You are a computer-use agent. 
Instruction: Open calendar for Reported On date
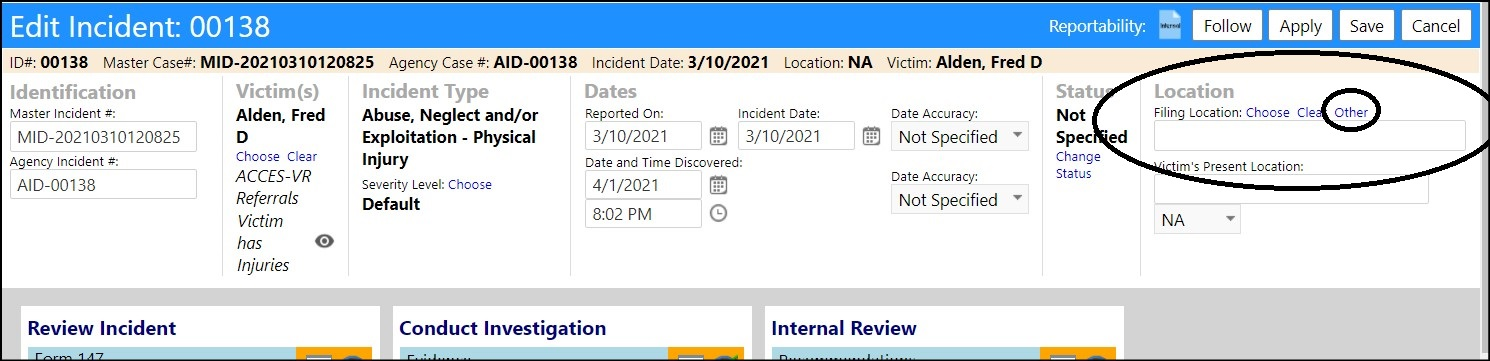tap(718, 136)
